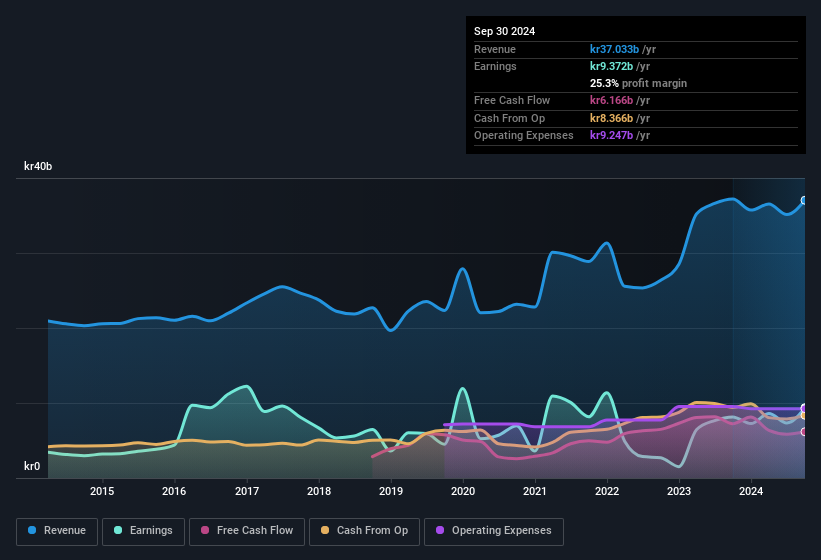The image size is (821, 560).
Task: Click the teal Earnings legend dot
Action: pyautogui.click(x=118, y=530)
